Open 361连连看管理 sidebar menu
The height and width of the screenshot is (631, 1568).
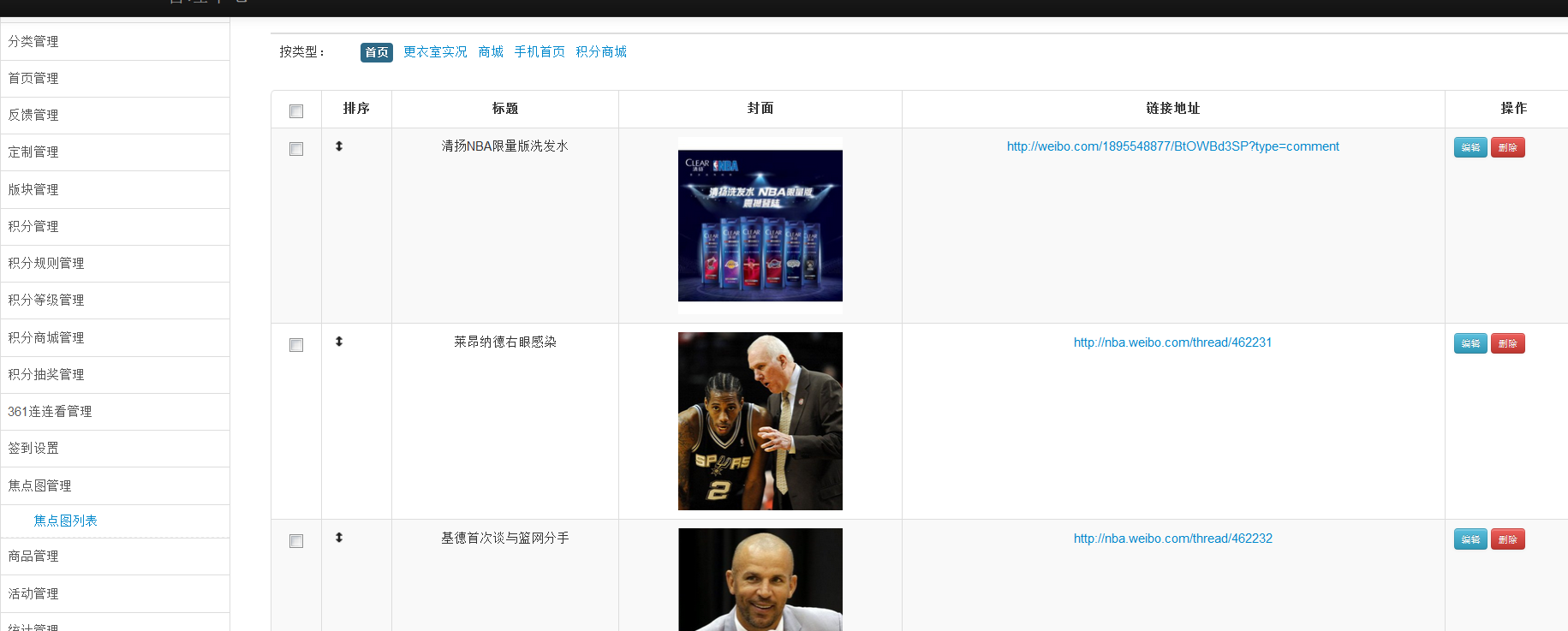[x=115, y=411]
